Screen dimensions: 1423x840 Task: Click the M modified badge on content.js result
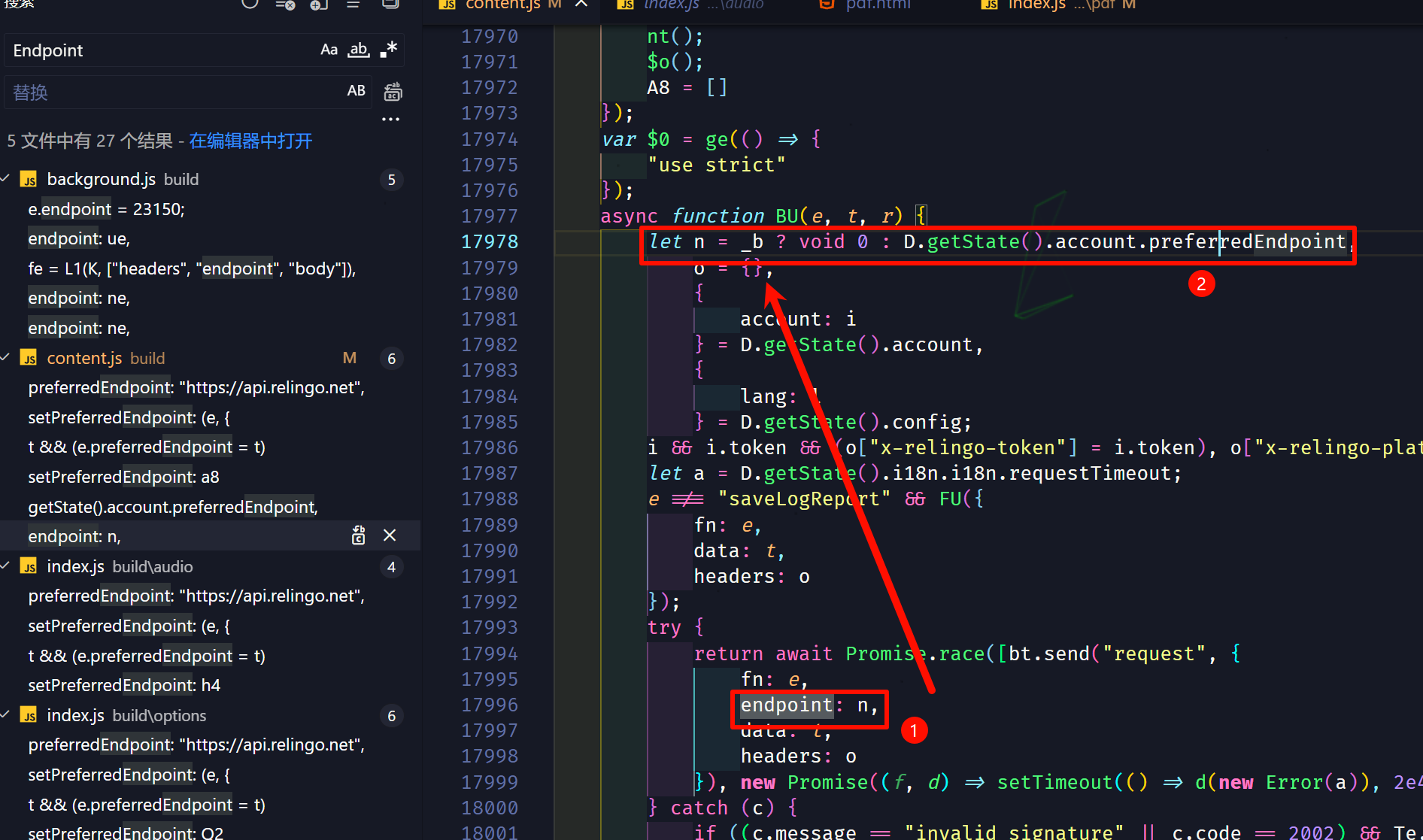(x=350, y=358)
